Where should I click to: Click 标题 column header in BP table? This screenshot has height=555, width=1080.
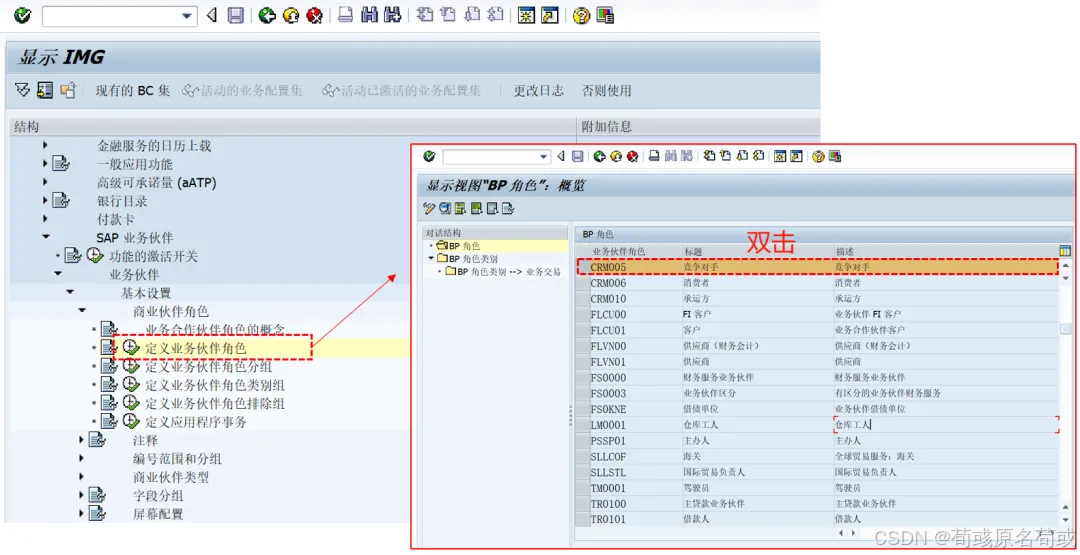point(693,251)
